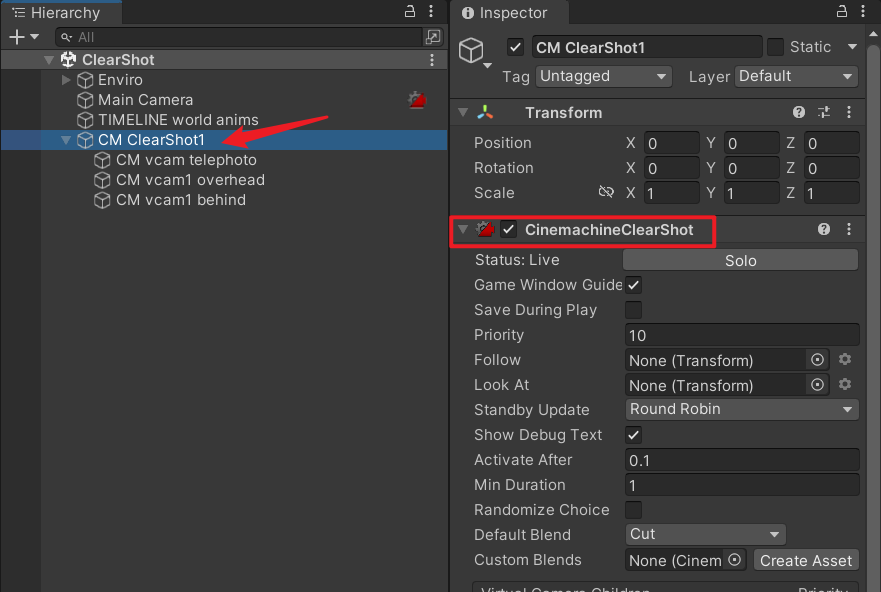Enable the Randomize Choice checkbox

click(x=633, y=510)
